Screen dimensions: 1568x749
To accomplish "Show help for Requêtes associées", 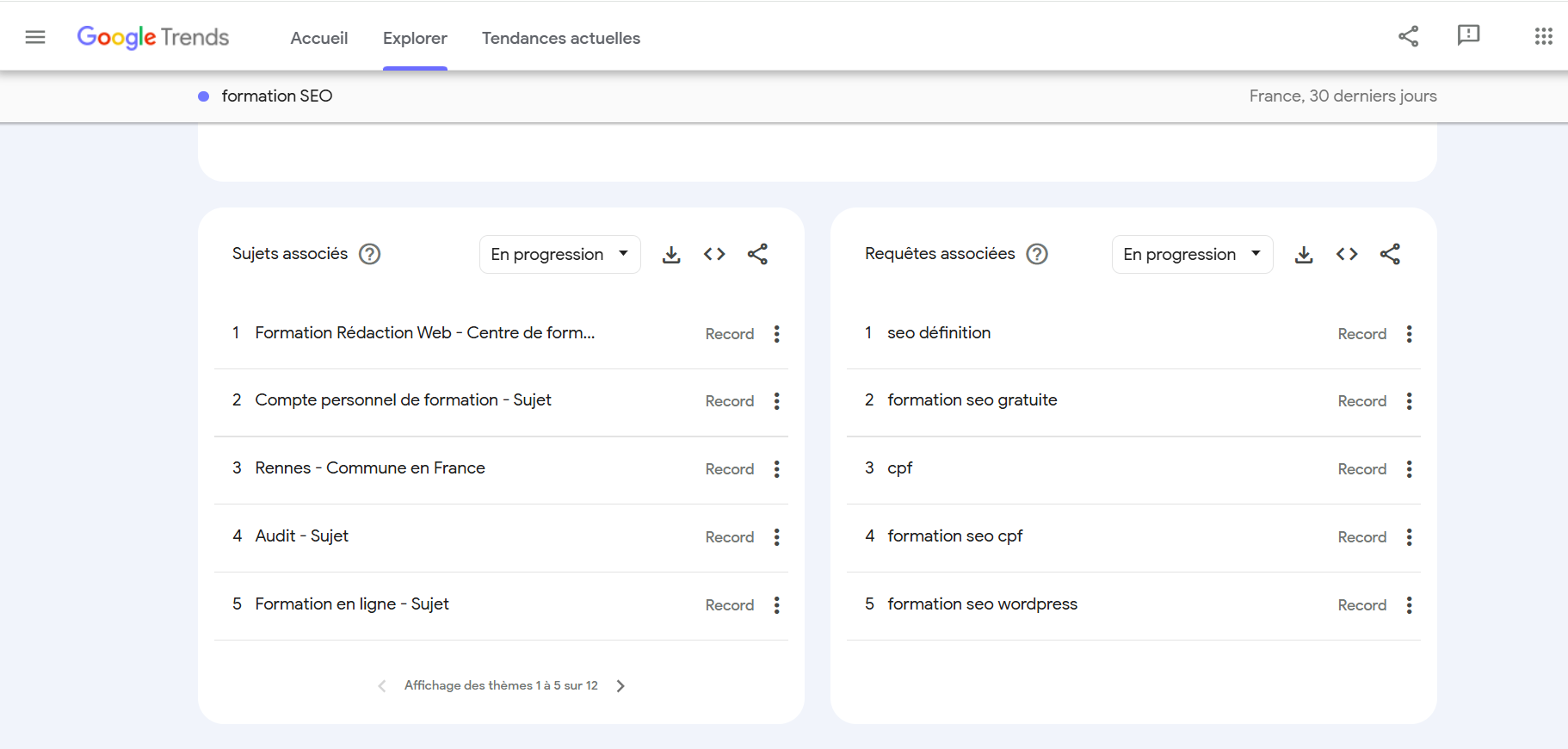I will pos(1037,254).
